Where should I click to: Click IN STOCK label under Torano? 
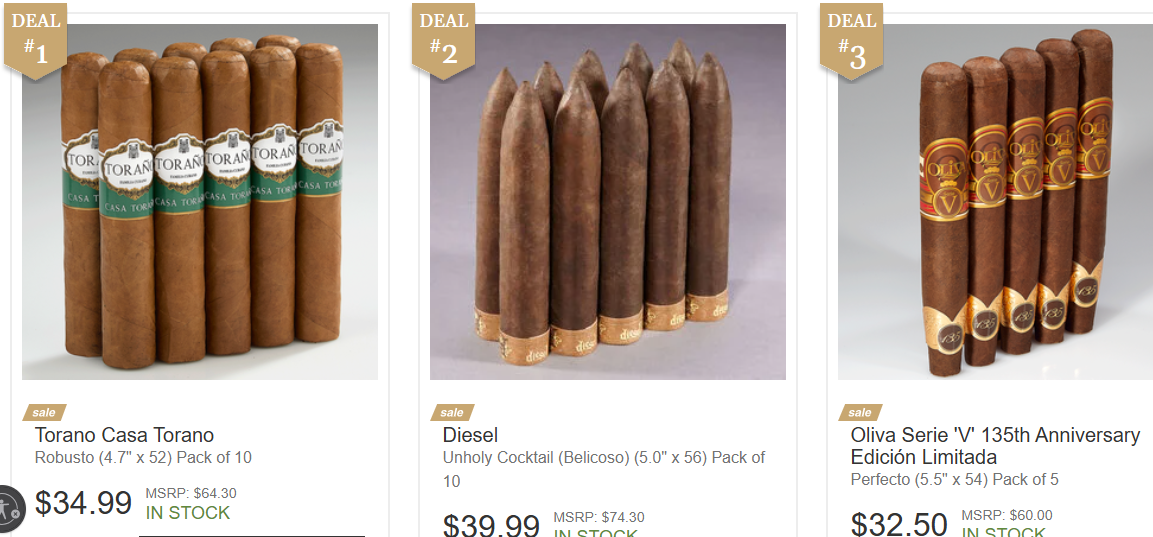point(188,513)
